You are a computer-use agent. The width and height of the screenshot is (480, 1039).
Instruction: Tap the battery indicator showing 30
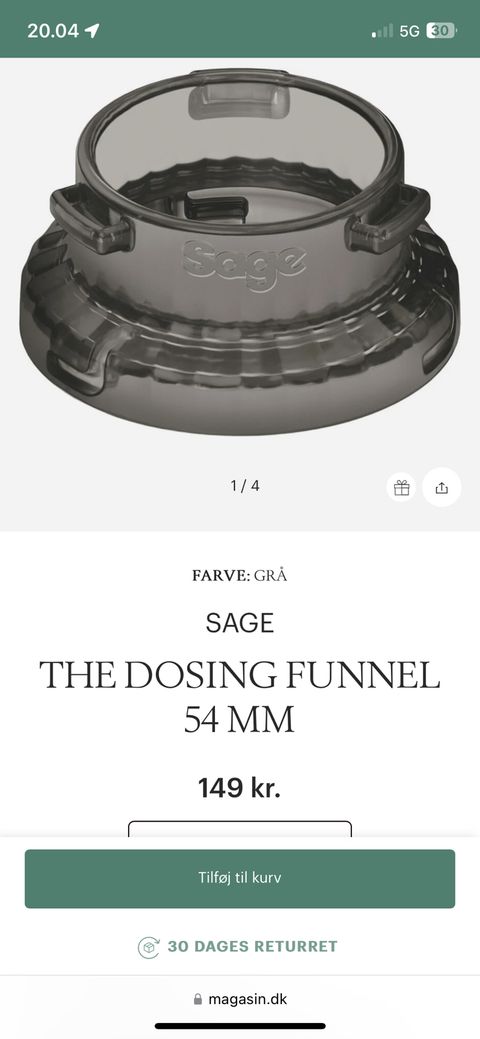(x=442, y=30)
